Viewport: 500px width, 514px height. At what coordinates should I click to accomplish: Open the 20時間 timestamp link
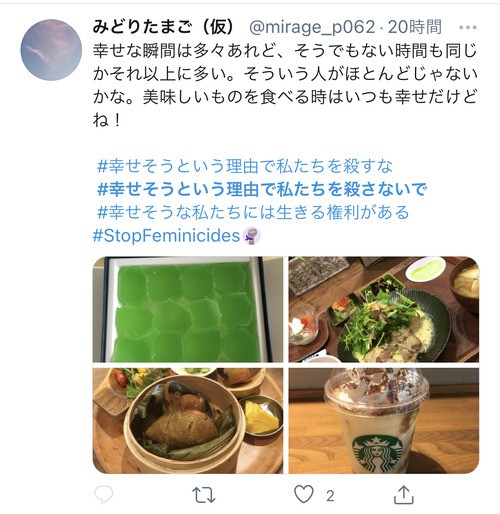[415, 27]
